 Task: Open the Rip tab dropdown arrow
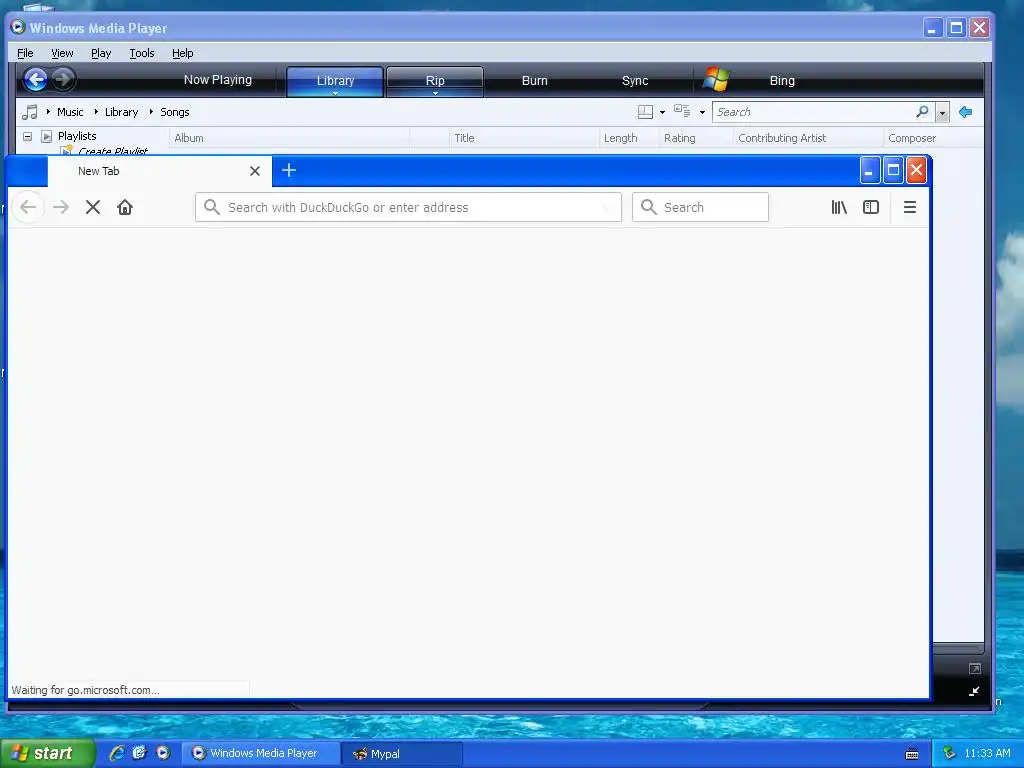tap(435, 93)
